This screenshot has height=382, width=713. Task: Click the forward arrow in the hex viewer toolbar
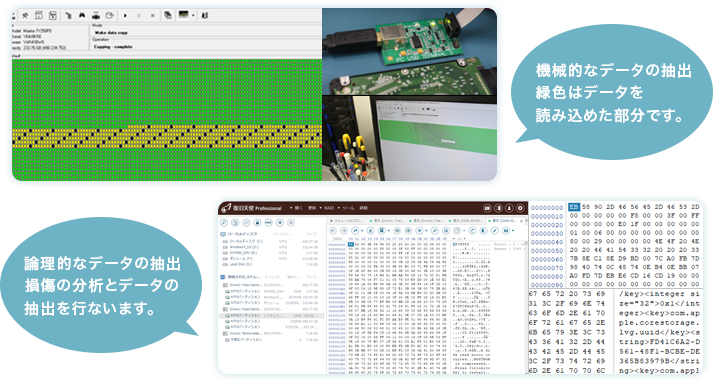[344, 231]
